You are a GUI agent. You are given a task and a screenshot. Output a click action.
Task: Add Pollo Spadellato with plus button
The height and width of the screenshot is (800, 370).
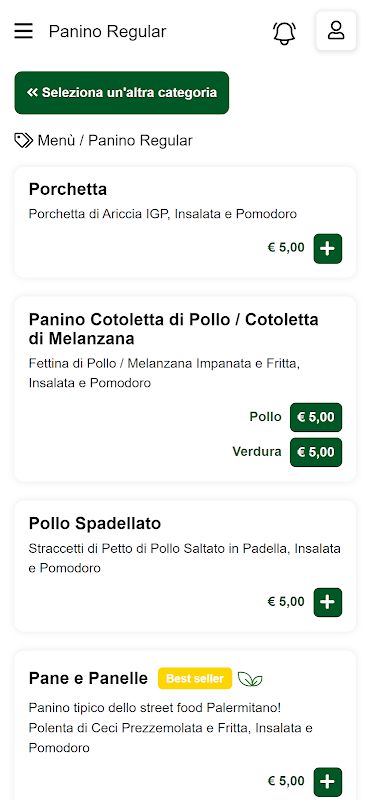click(328, 603)
